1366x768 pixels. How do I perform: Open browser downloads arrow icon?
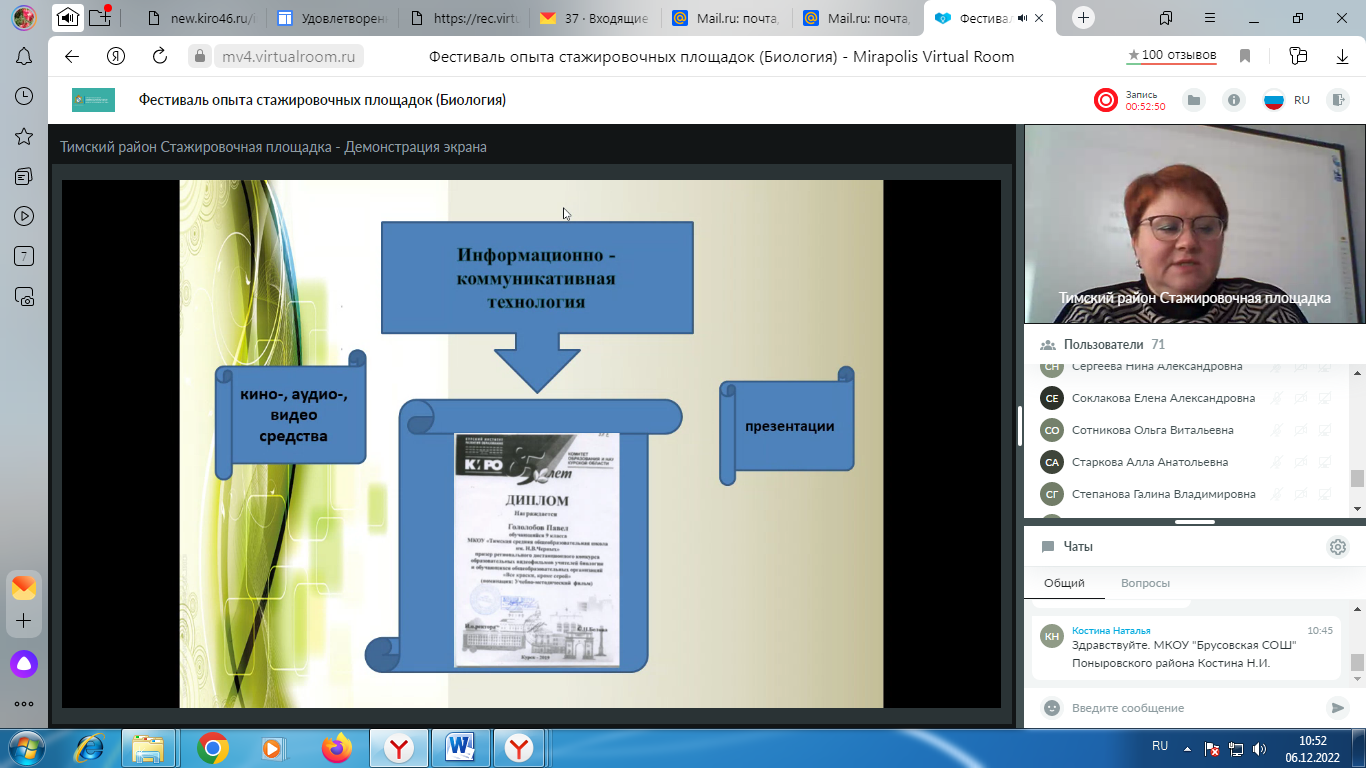click(1343, 56)
